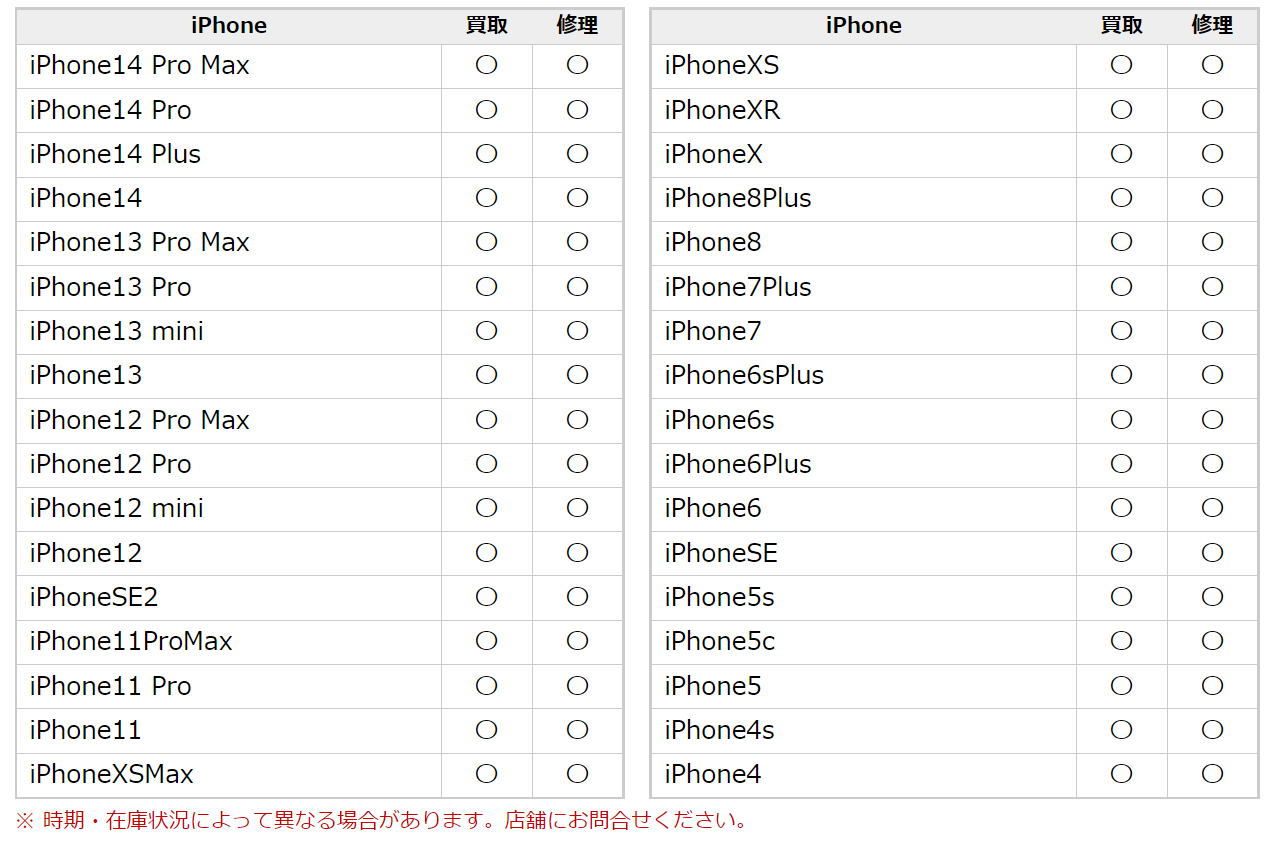Click the right table's 修理 column header

(1212, 26)
